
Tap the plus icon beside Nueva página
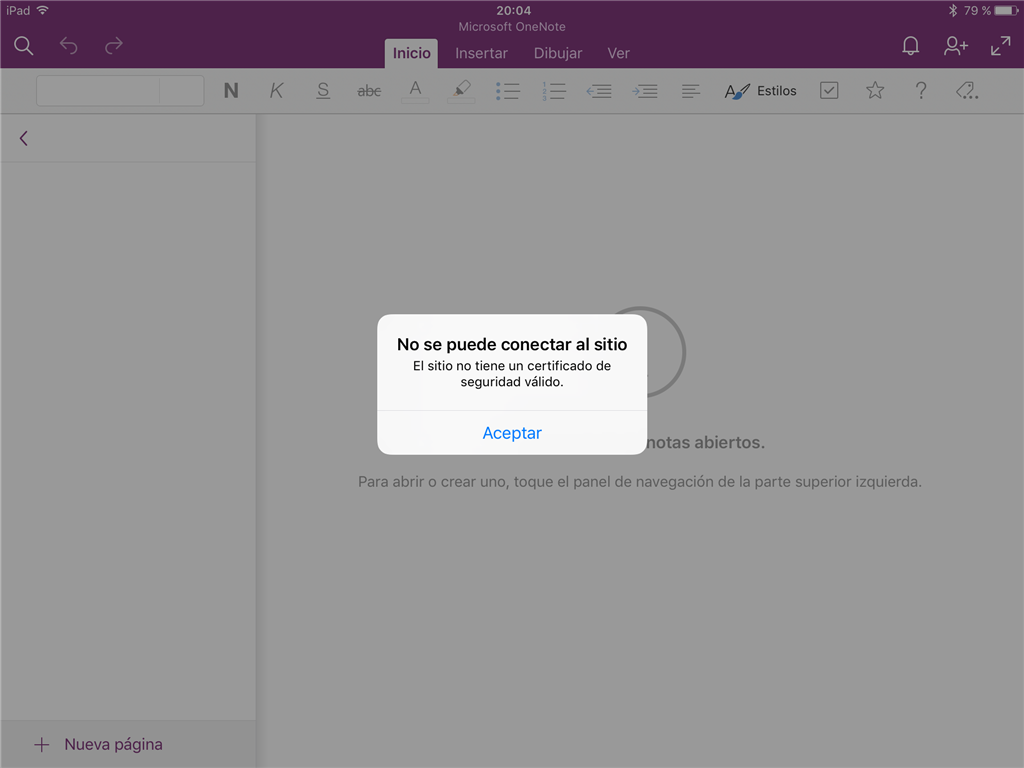42,744
